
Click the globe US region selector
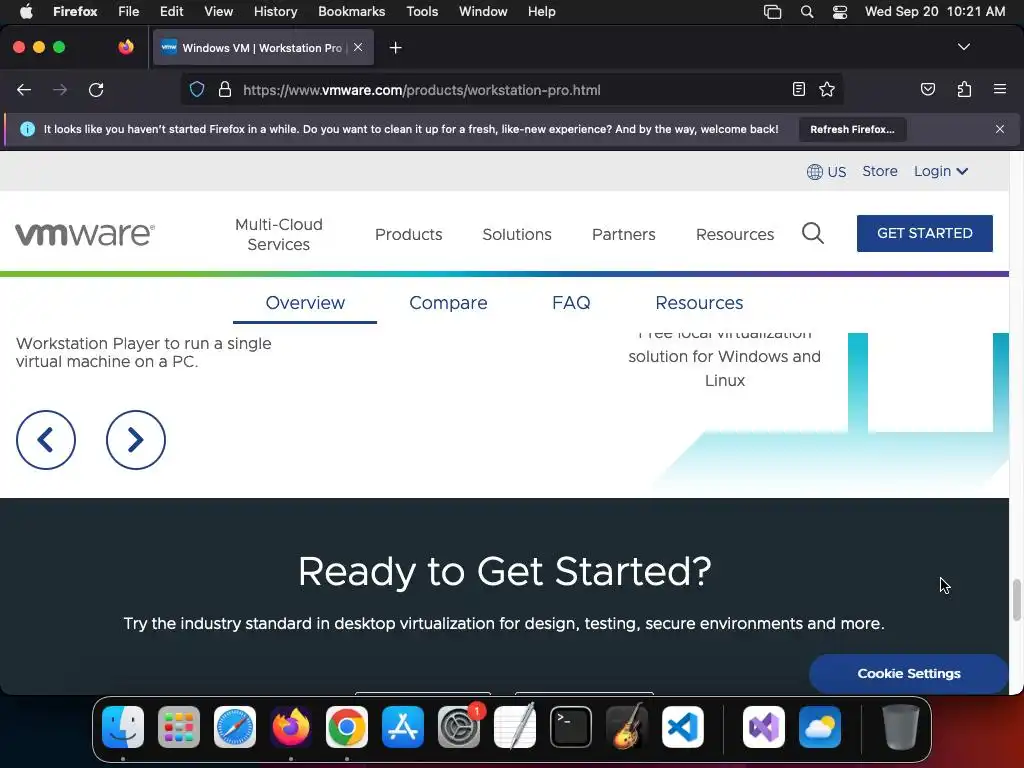tap(826, 172)
